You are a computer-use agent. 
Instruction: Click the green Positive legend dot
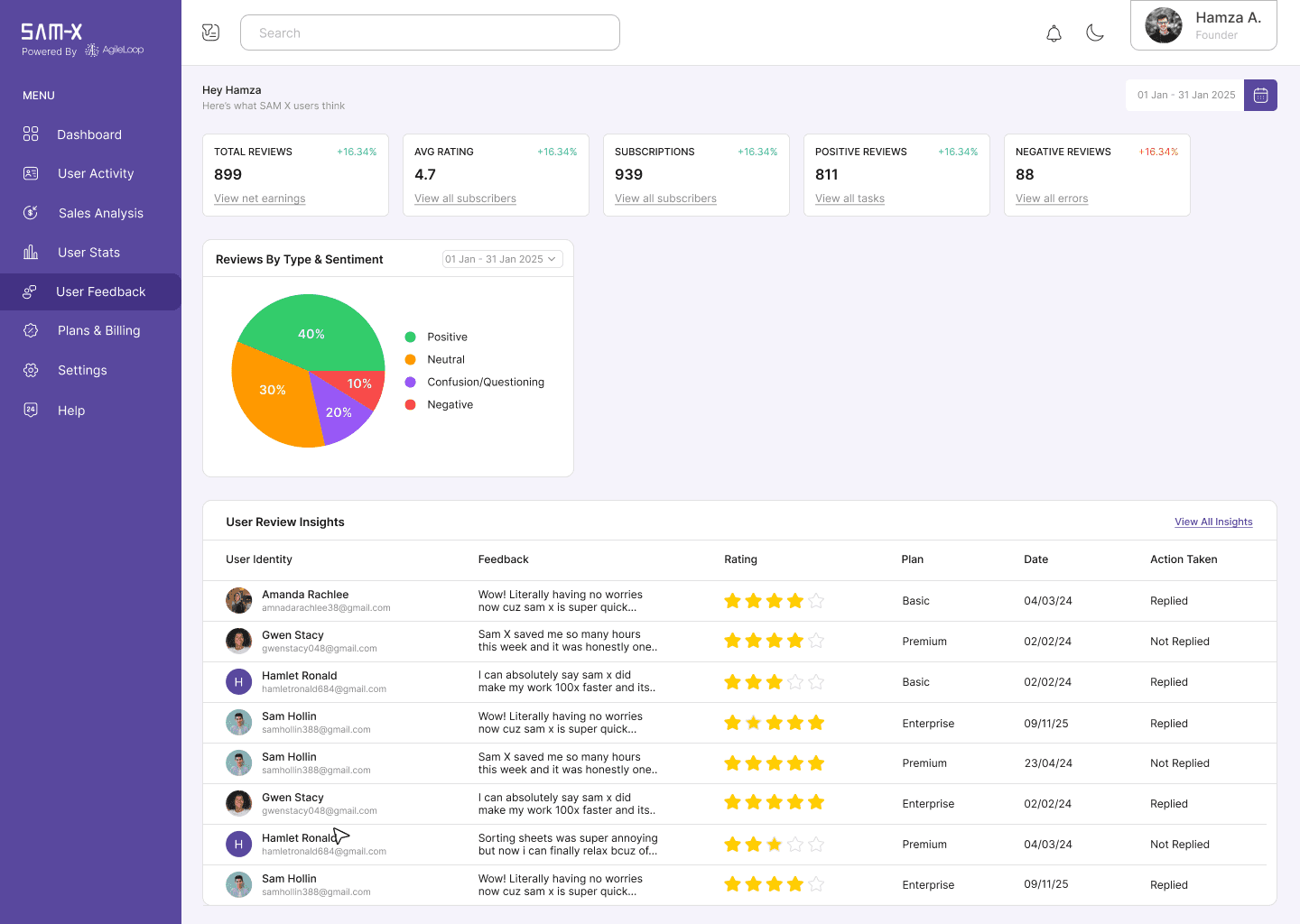point(411,337)
